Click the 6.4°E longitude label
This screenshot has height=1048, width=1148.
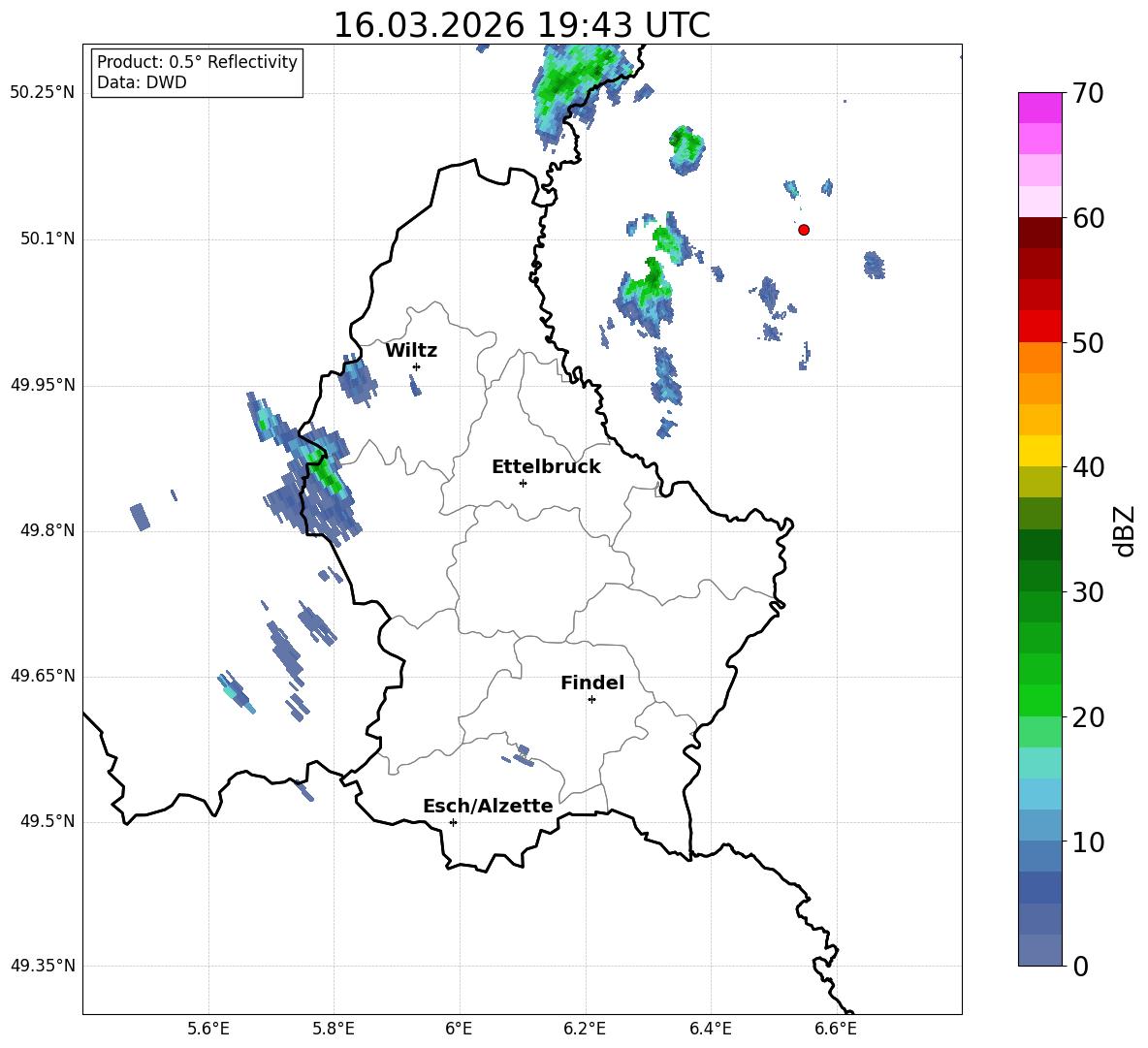click(x=710, y=1029)
